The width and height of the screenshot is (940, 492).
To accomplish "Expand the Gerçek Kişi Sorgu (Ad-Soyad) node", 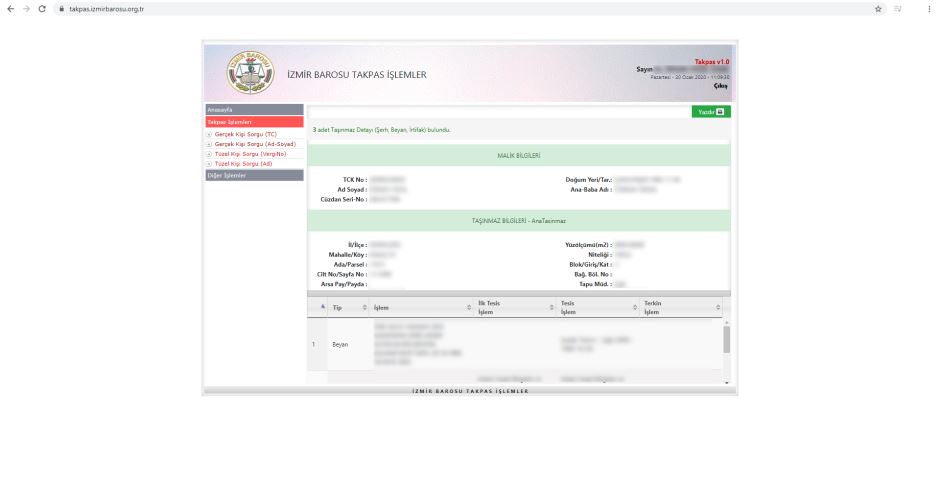I will [209, 144].
